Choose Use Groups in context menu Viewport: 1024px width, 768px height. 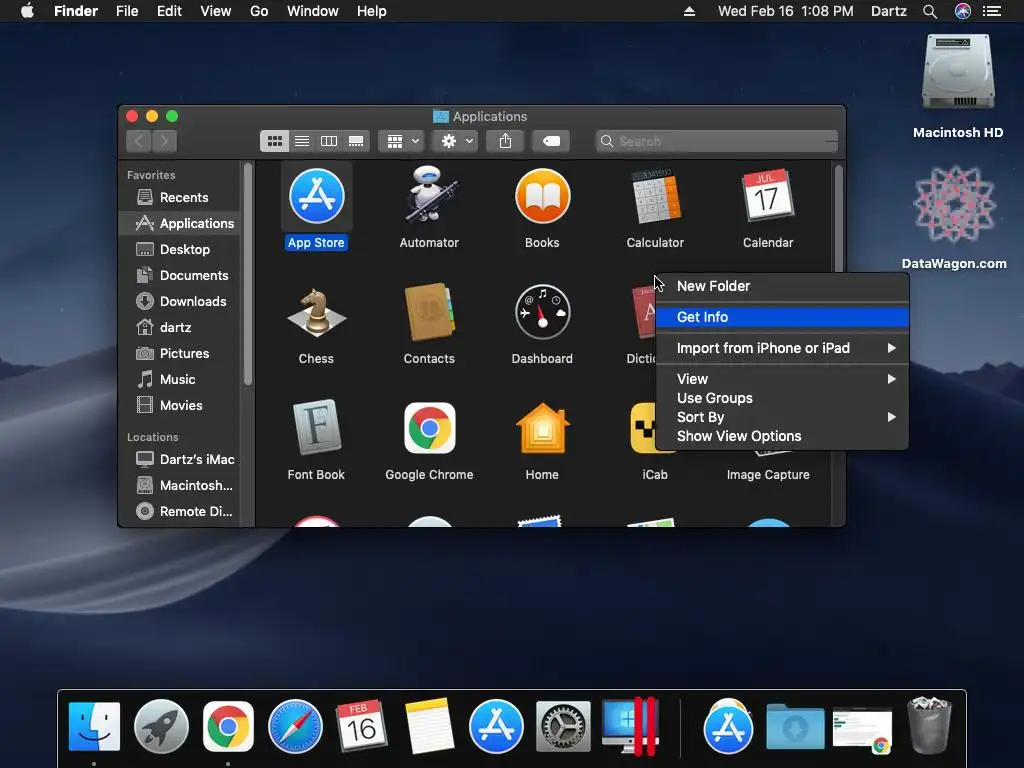(782, 398)
